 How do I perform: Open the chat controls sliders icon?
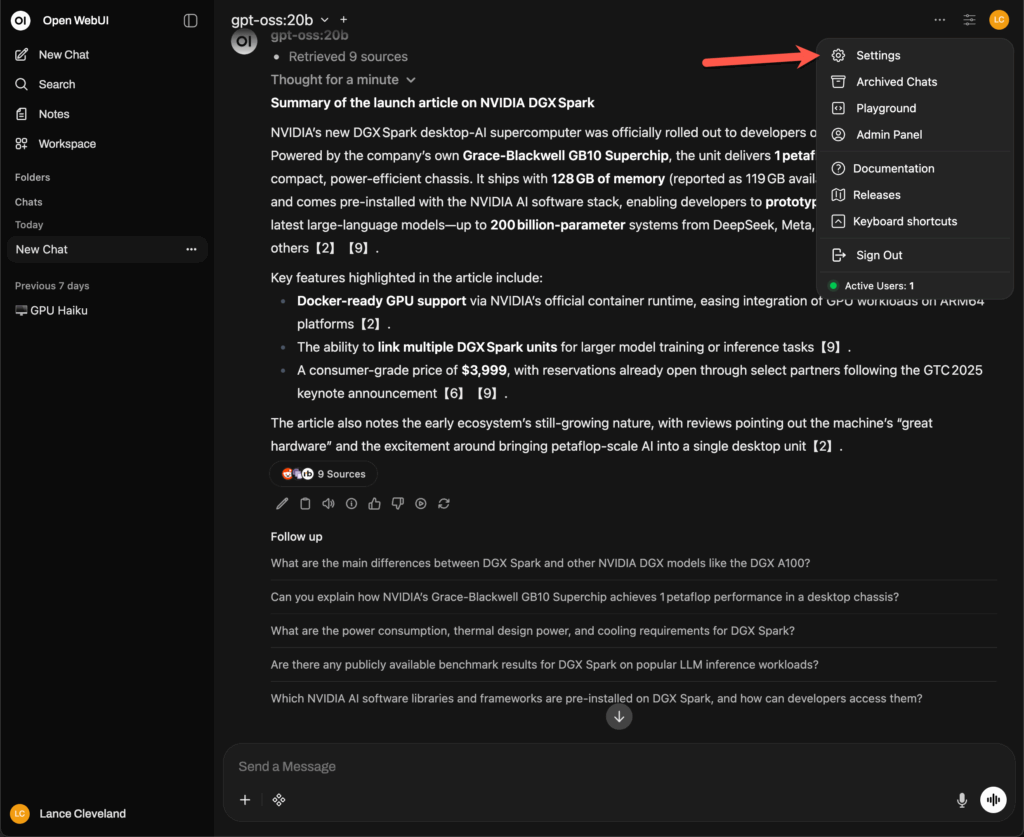coord(969,20)
